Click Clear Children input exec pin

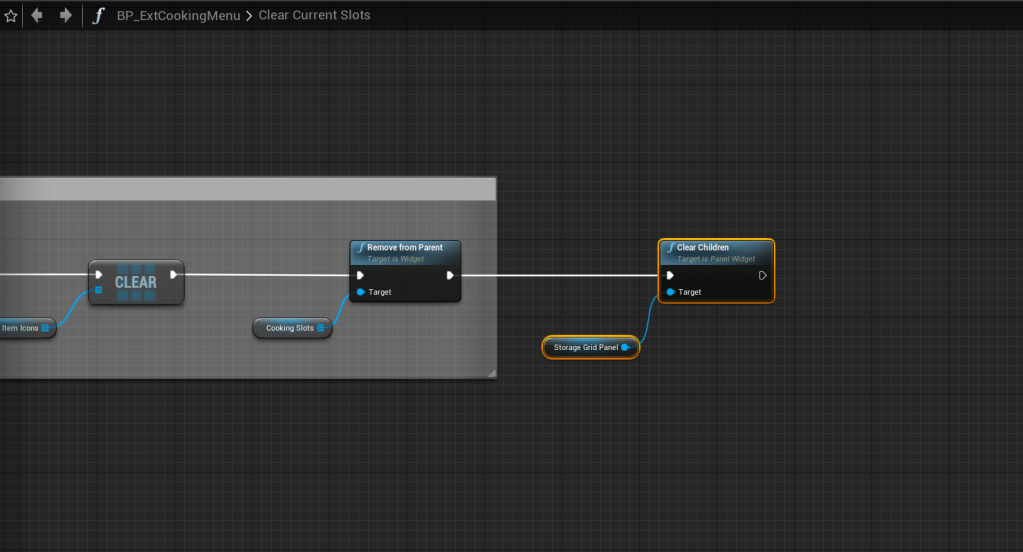(670, 275)
